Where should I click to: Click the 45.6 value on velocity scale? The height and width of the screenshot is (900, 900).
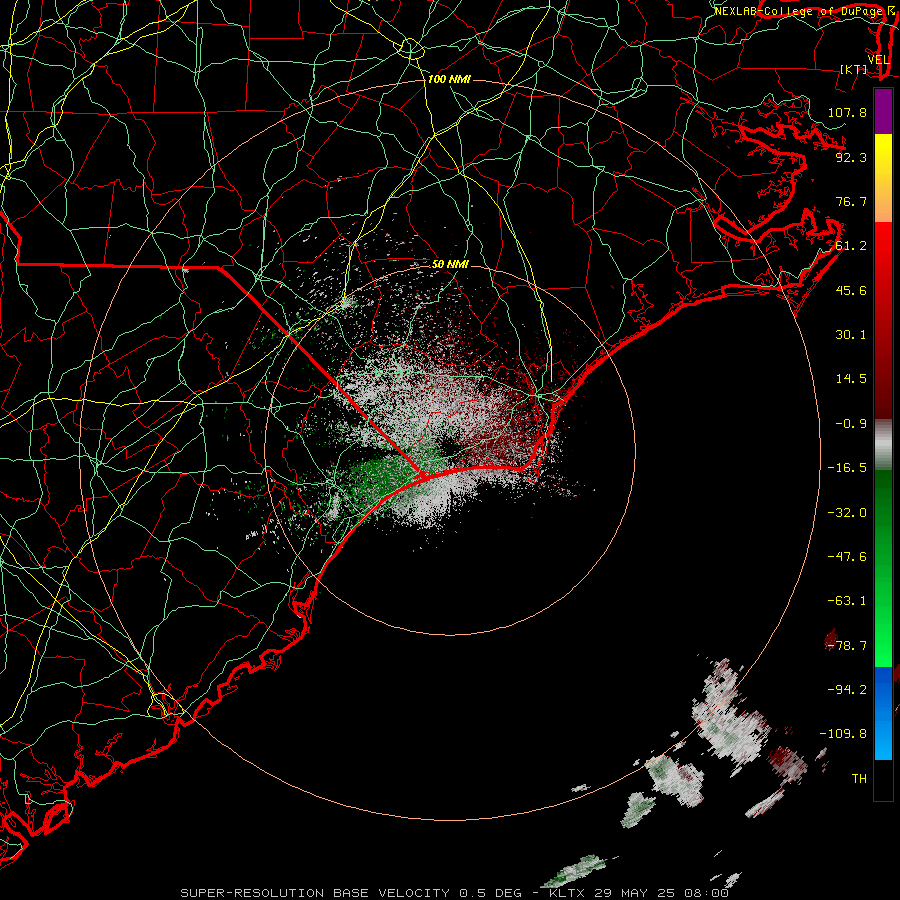(x=851, y=290)
